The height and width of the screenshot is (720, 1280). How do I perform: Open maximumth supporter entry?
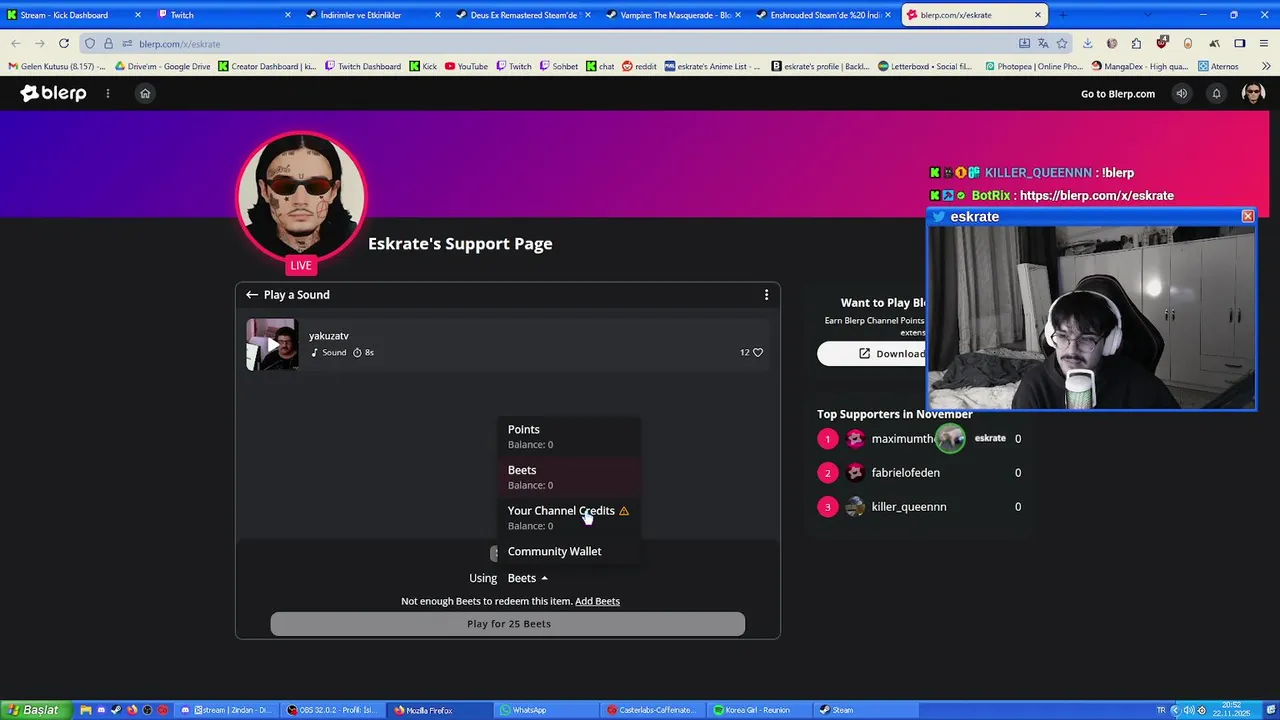[x=920, y=438]
